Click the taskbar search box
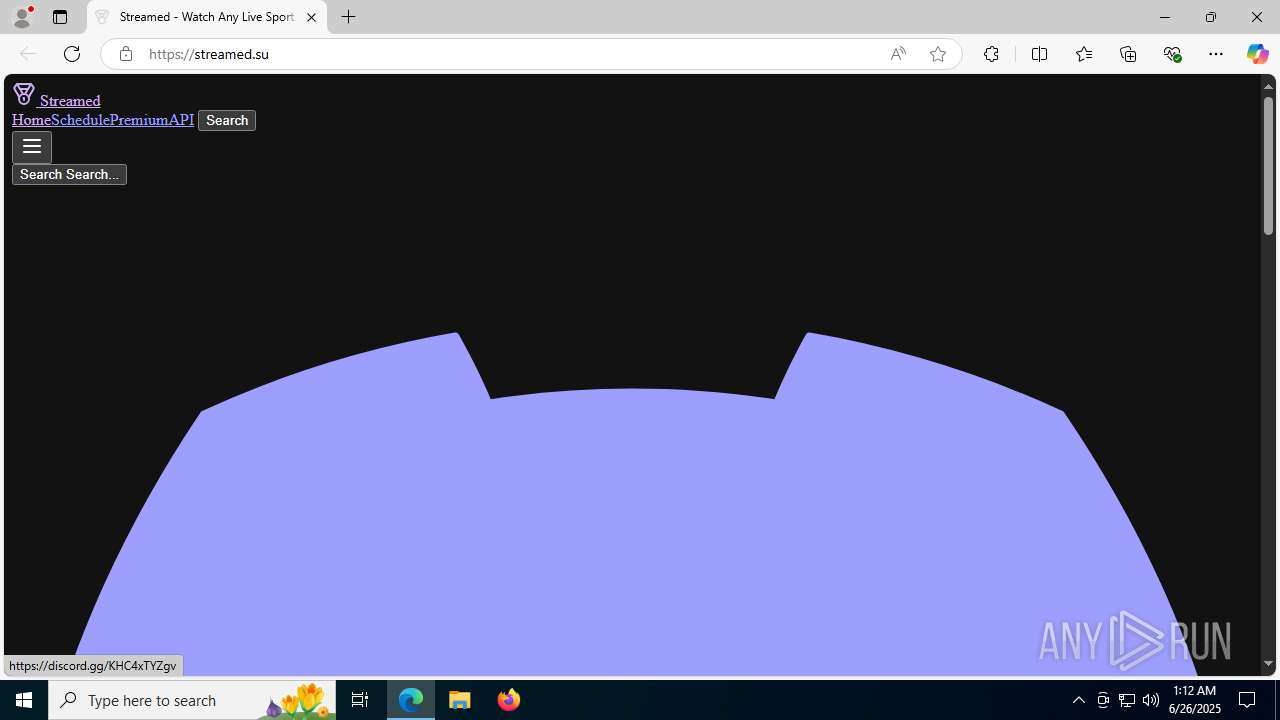The image size is (1280, 720). point(192,700)
